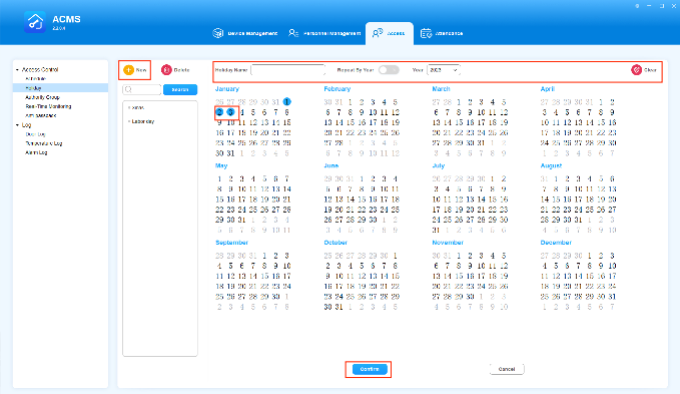
Task: Click the magnifier icon in search box
Action: pos(128,90)
